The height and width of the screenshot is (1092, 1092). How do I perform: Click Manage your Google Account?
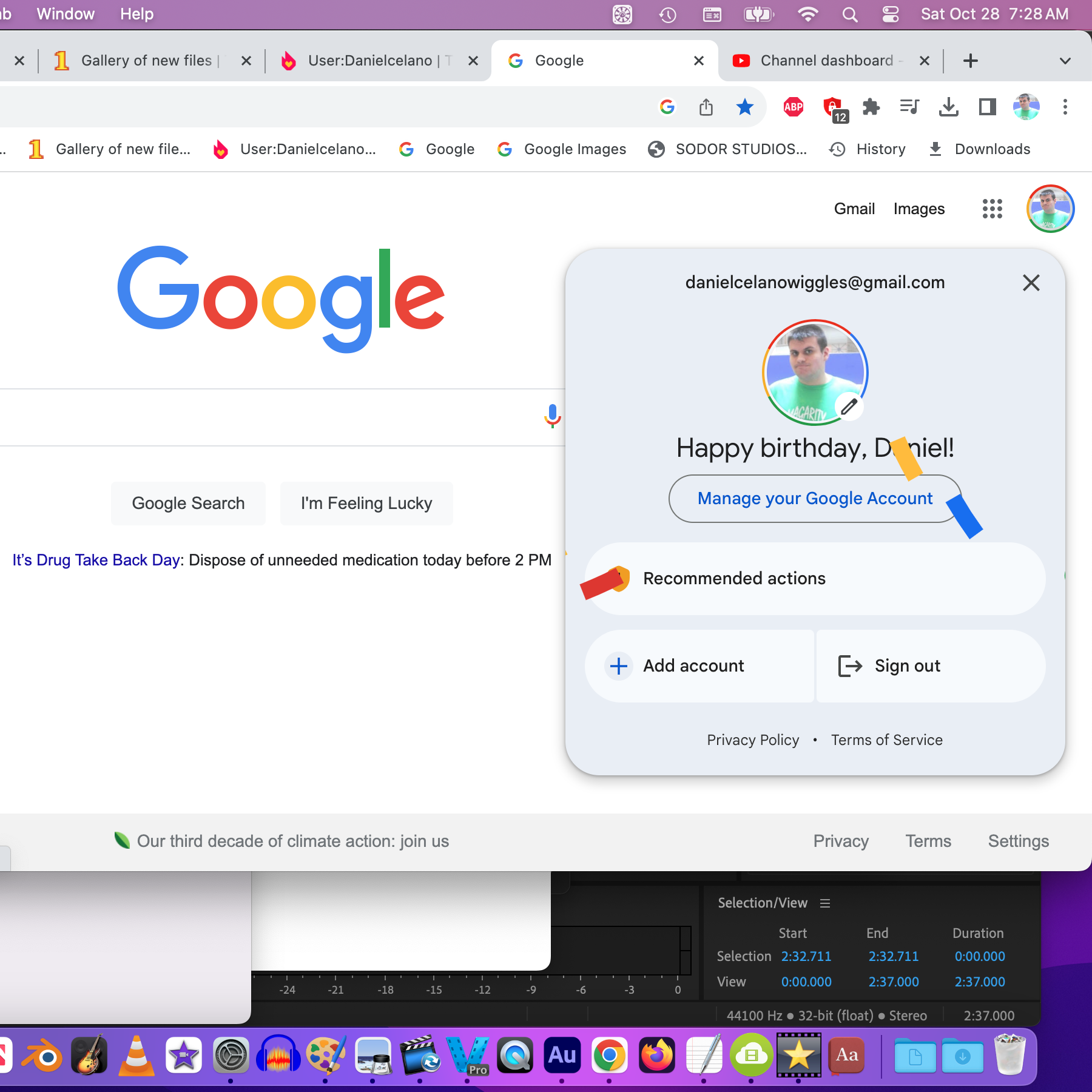pyautogui.click(x=815, y=499)
